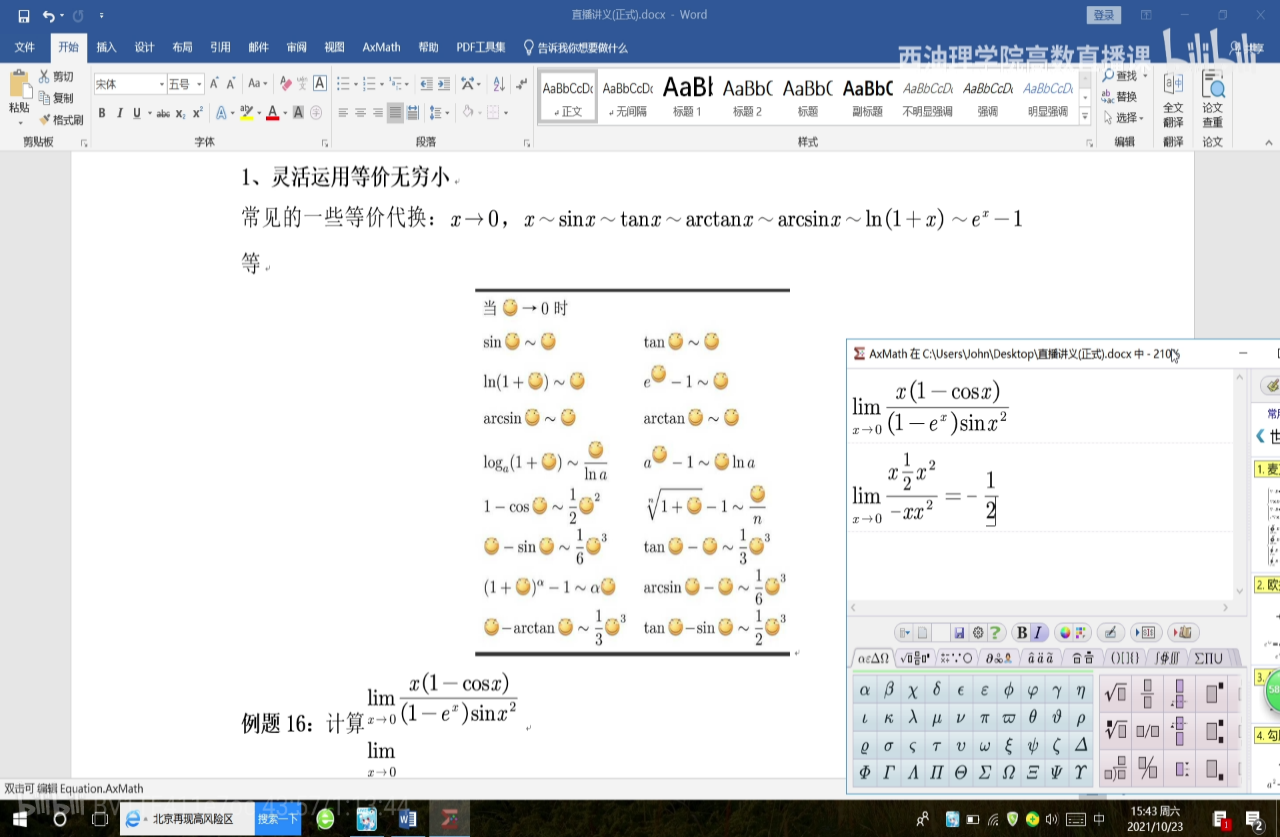1280x837 pixels.
Task: Insert square root template in AxMath
Action: pos(1115,693)
